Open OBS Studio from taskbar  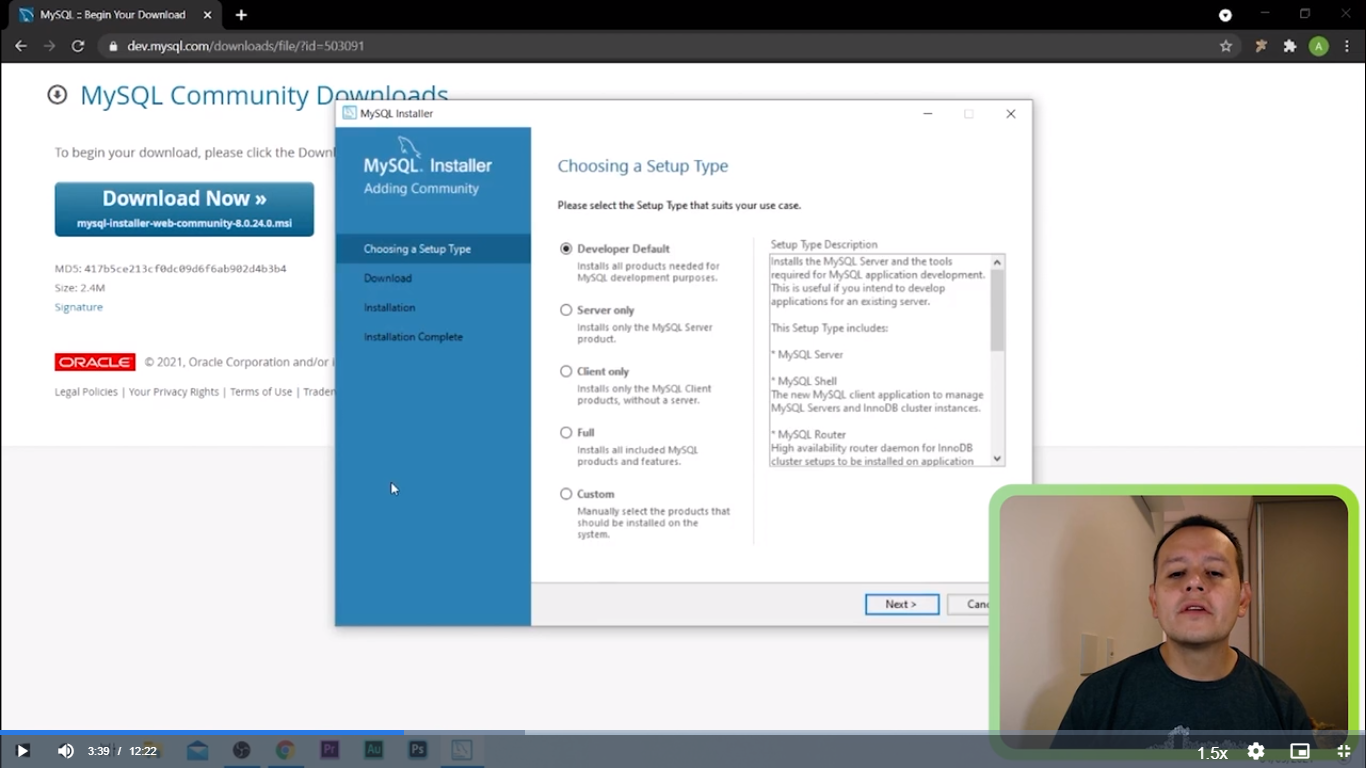click(x=241, y=750)
